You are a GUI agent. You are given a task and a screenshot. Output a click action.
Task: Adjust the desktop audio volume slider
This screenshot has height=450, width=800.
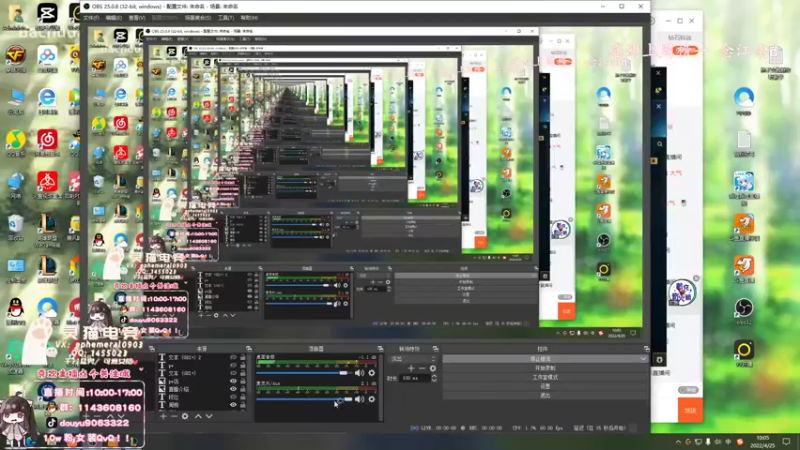coord(304,373)
